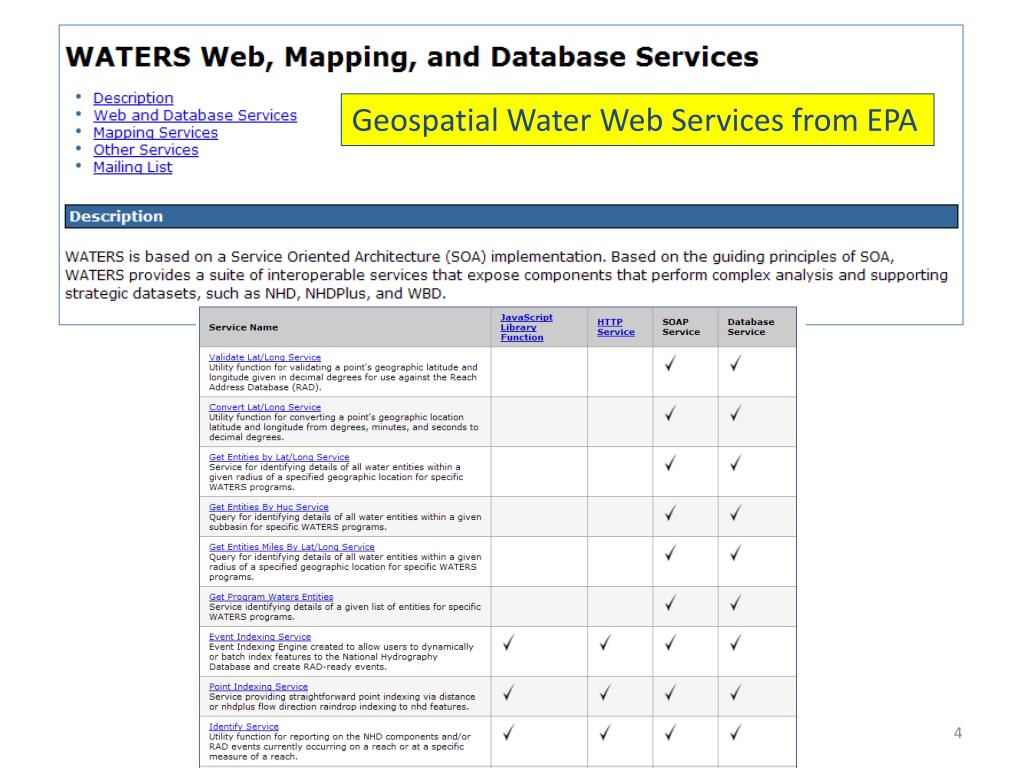
Task: Click HTTP checkmark in Identify Service row
Action: pyautogui.click(x=605, y=733)
